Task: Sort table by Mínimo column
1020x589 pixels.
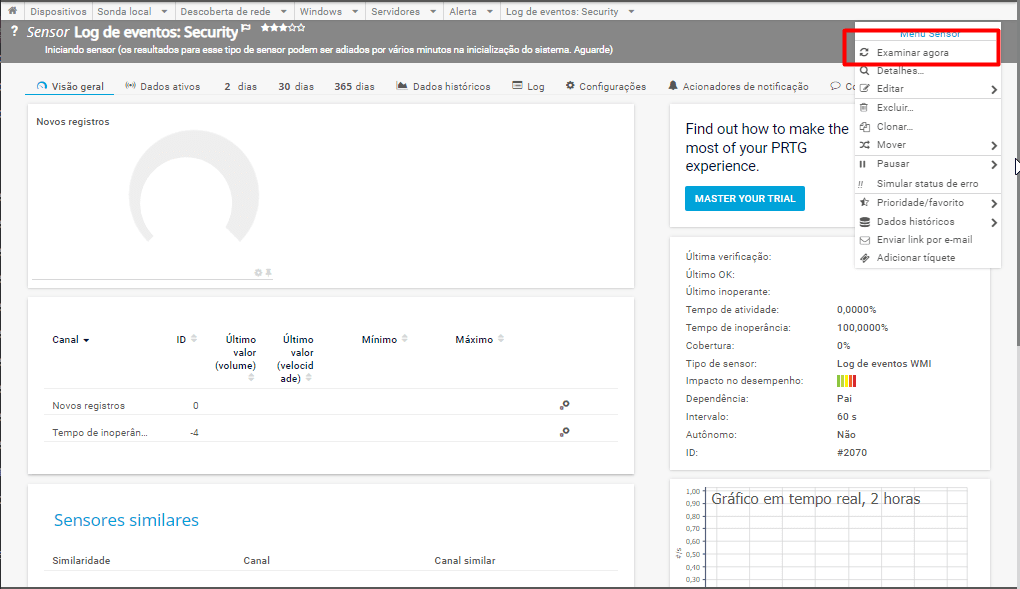Action: coord(384,339)
